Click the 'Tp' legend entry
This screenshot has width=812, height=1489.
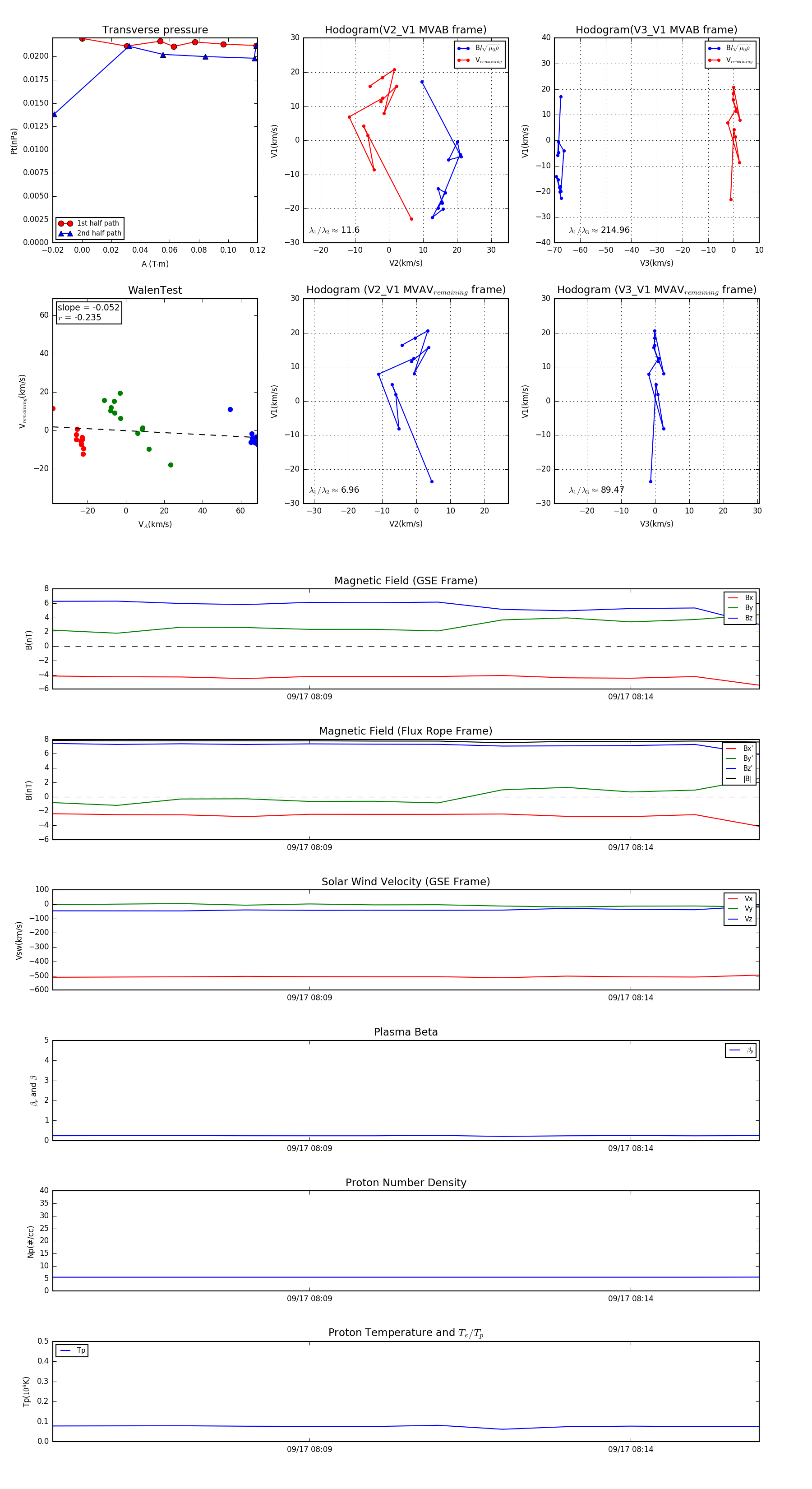click(x=72, y=1350)
